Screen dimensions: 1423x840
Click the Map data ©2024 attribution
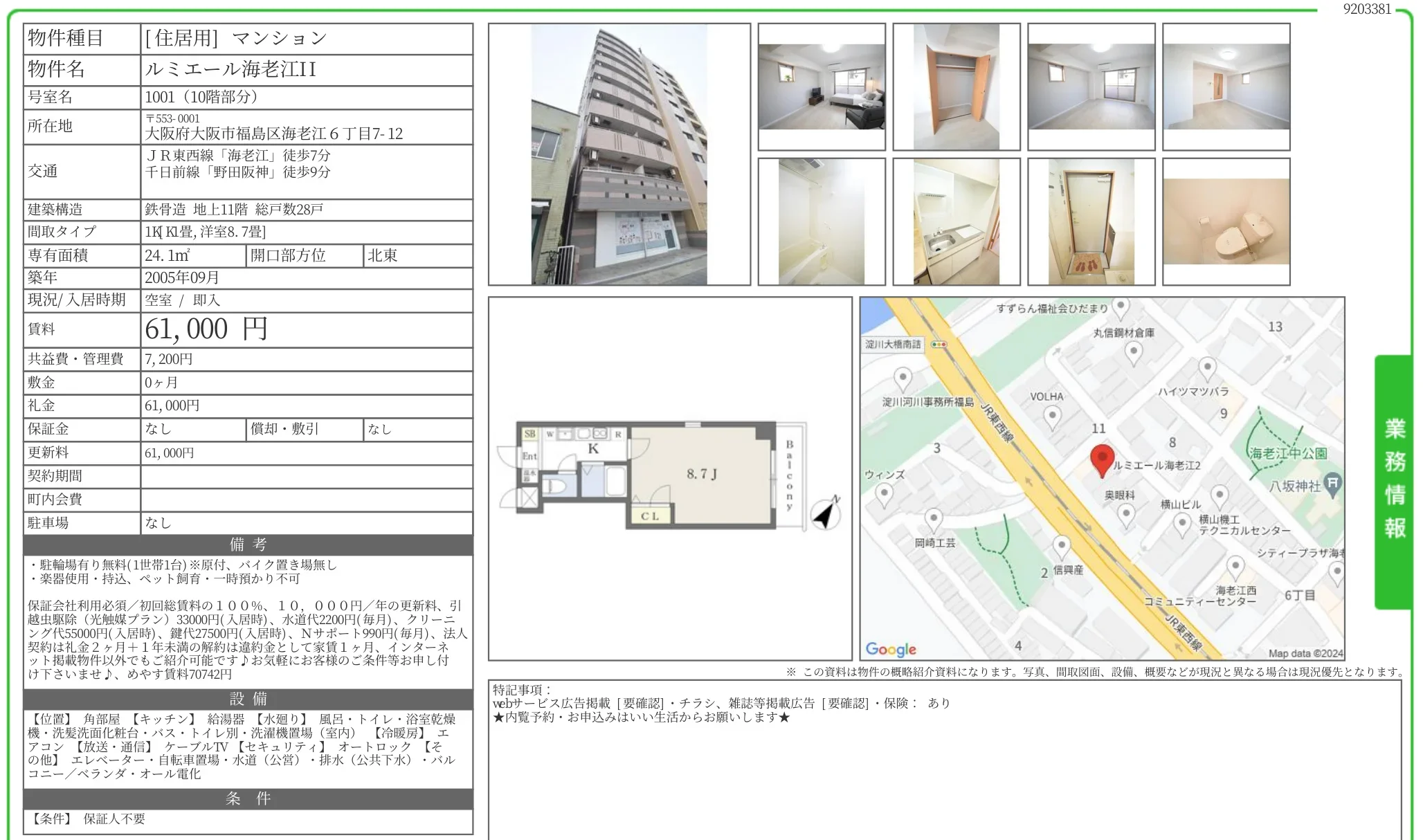click(x=1305, y=652)
